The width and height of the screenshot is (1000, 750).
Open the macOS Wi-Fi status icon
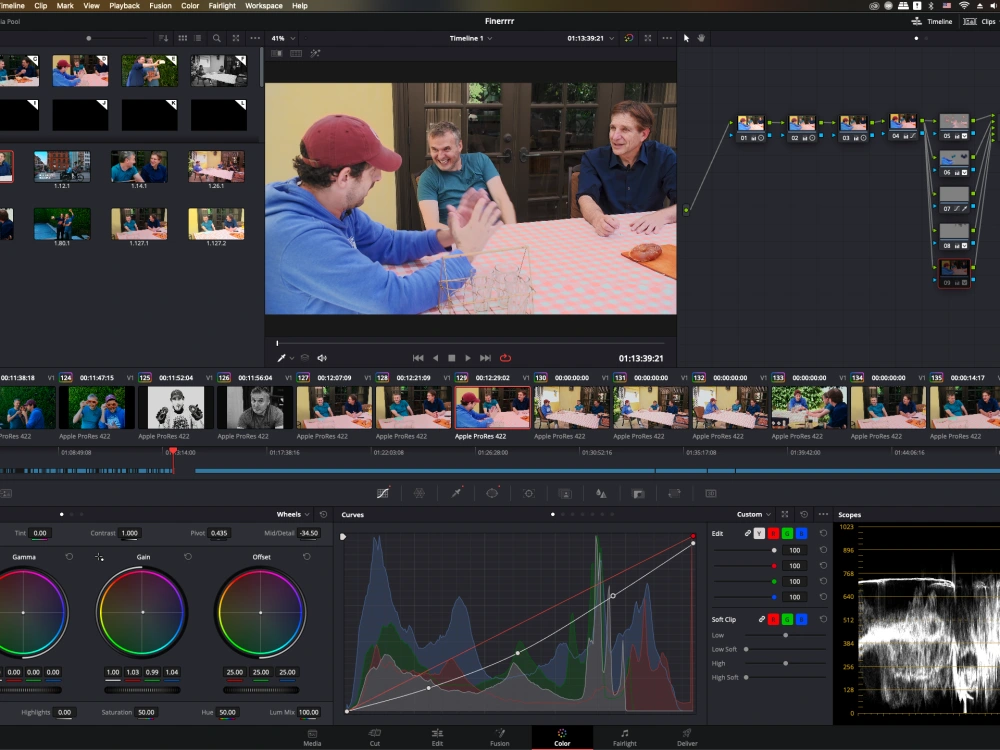coord(964,6)
